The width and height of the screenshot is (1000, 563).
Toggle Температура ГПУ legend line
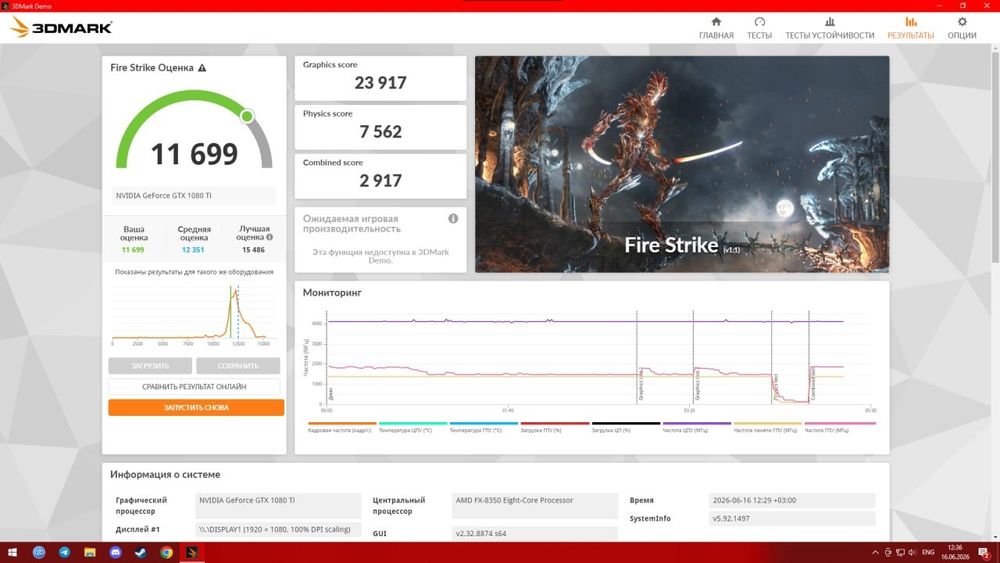coord(483,427)
